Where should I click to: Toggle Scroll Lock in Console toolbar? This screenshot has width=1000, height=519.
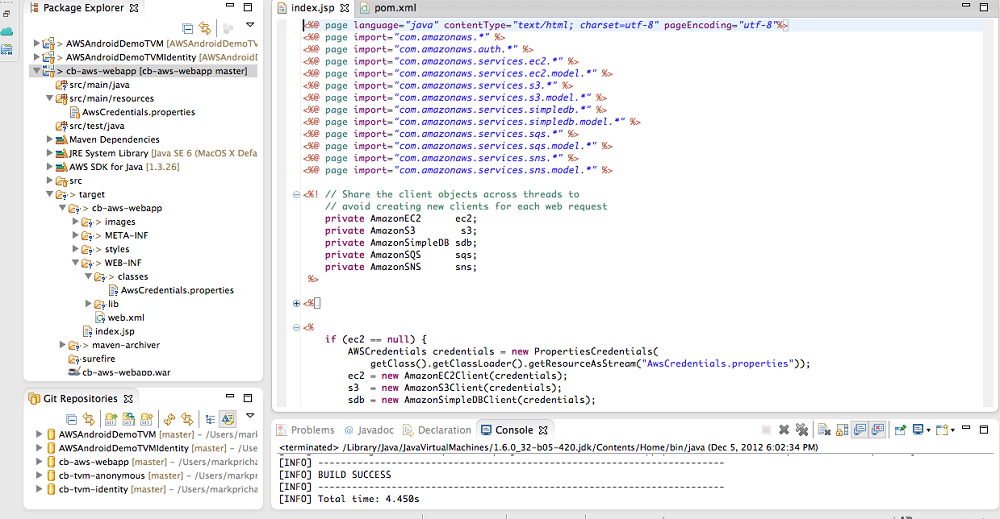coord(841,430)
